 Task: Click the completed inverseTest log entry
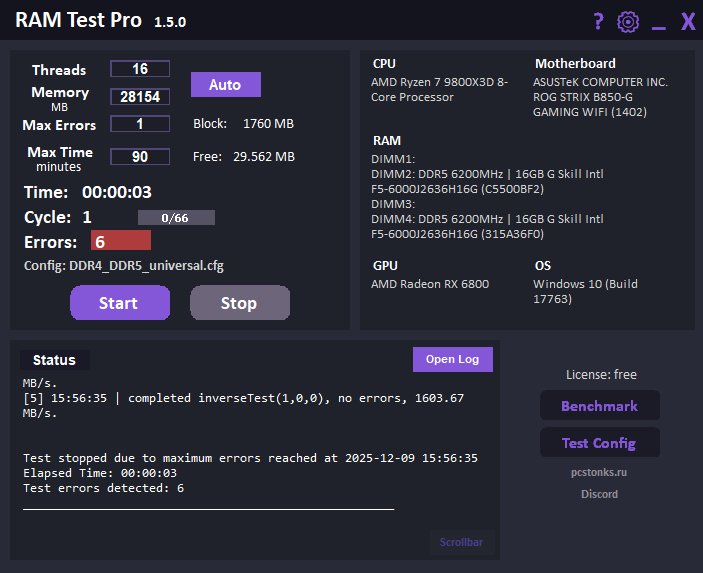(243, 405)
